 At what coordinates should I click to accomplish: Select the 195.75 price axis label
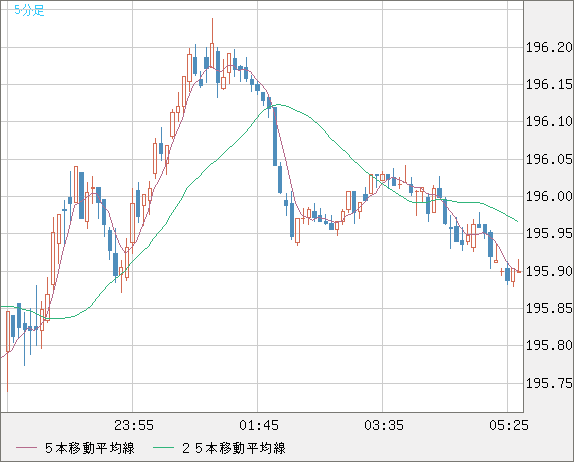549,383
